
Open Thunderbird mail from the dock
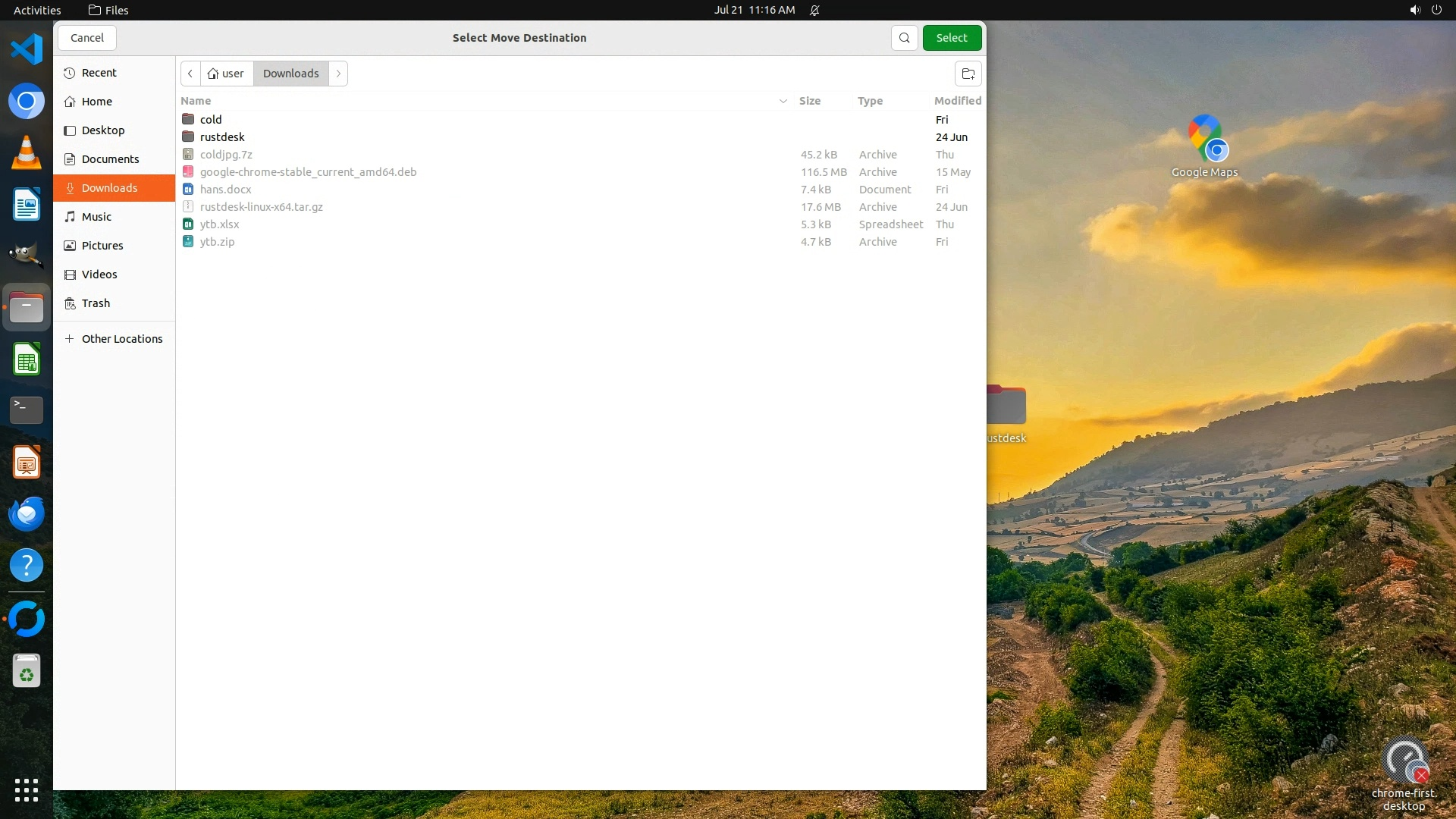pyautogui.click(x=27, y=513)
